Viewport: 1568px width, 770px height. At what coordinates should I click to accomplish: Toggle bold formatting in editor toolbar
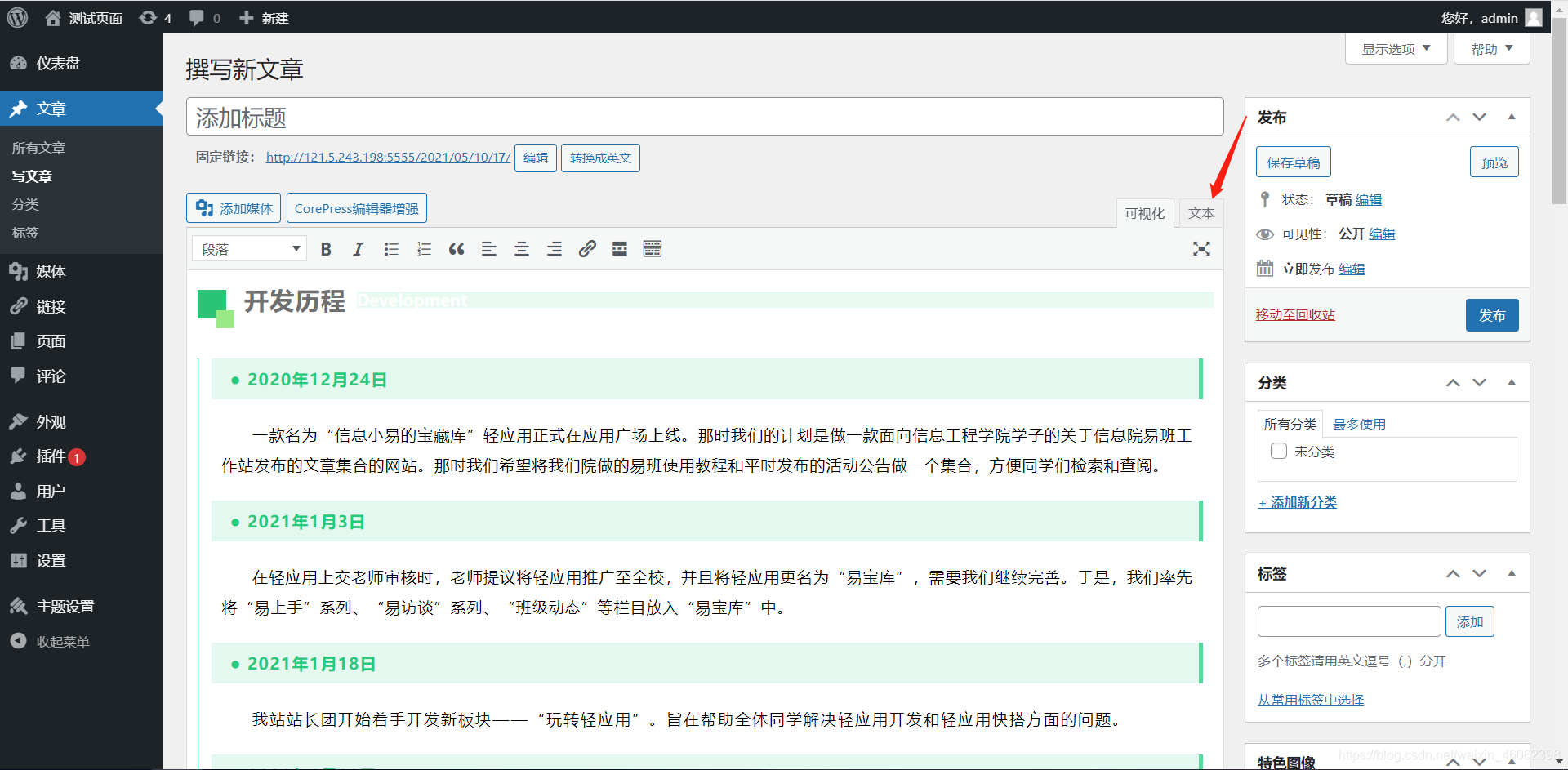tap(326, 249)
